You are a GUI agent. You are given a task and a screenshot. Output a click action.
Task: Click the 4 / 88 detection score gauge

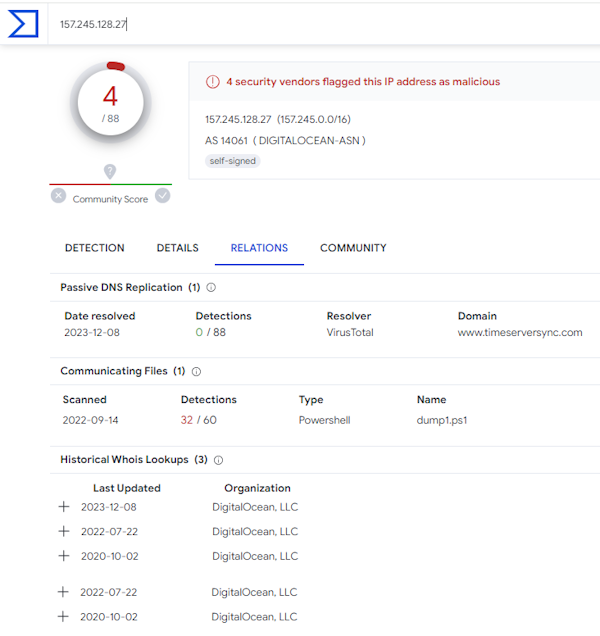click(x=110, y=102)
